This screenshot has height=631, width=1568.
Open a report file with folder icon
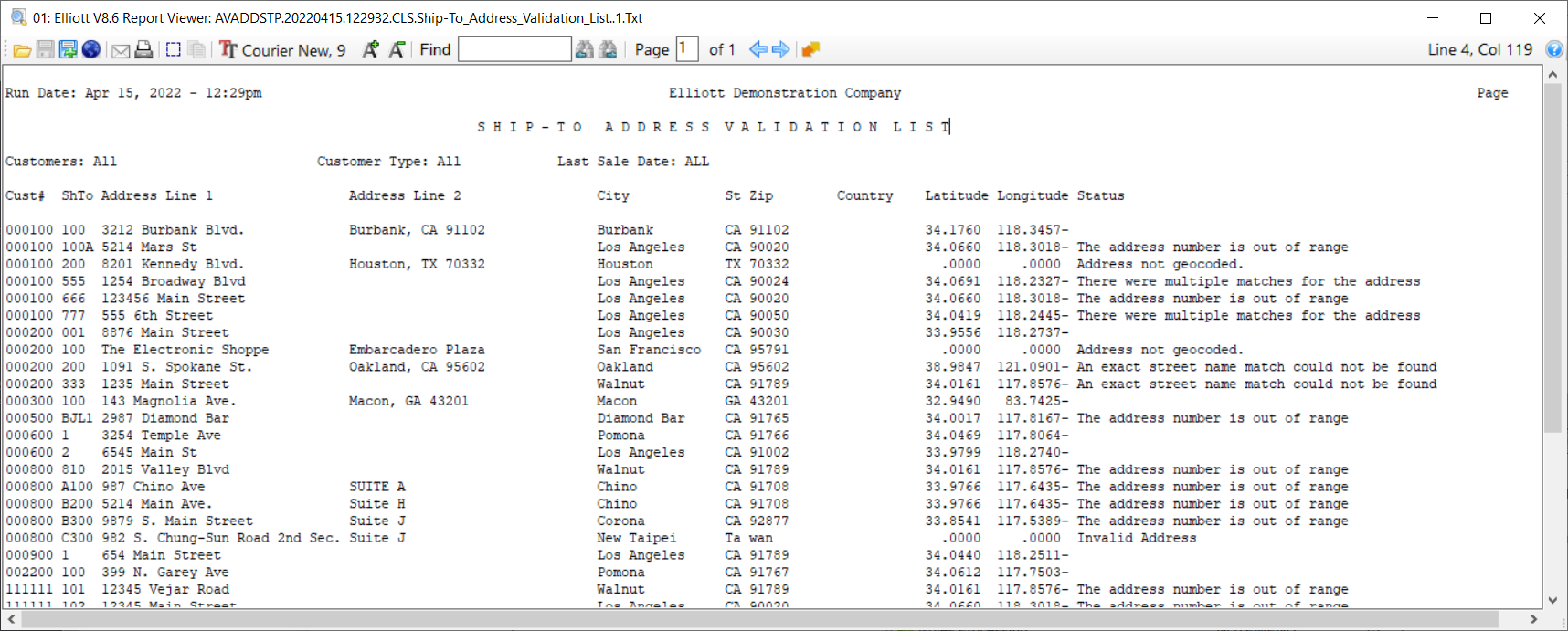[22, 50]
